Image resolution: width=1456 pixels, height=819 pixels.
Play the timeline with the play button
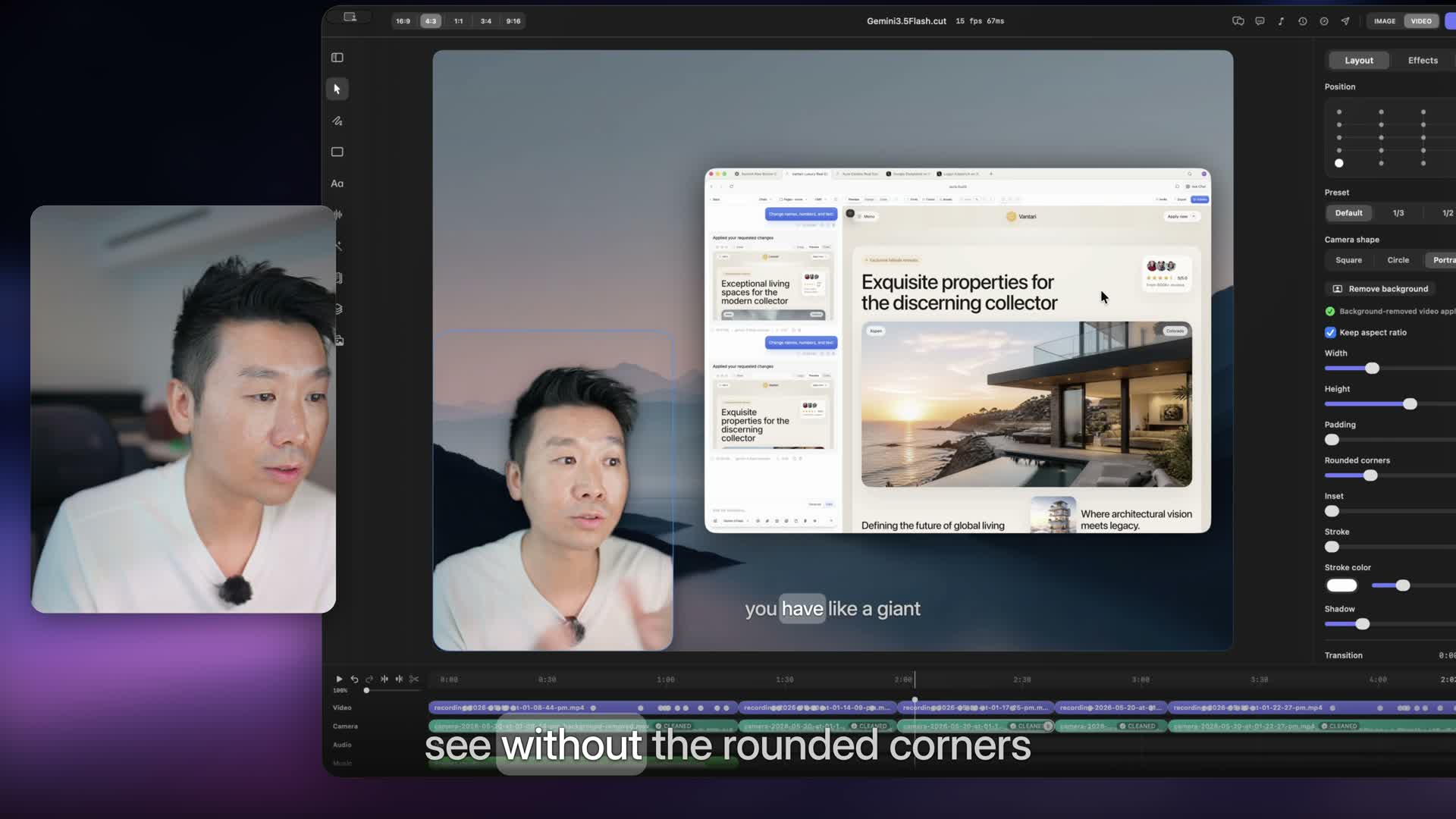[x=339, y=679]
